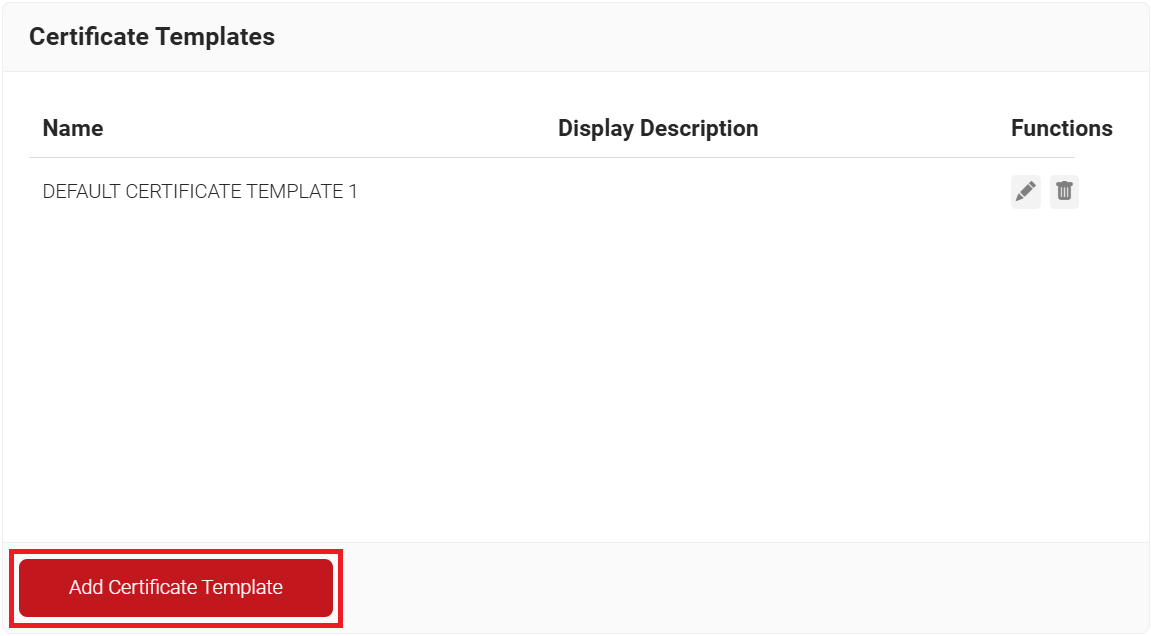Viewport: 1151px width, 636px height.
Task: Select the DEFAULT CERTIFICATE TEMPLATE 1 name
Action: 200,191
